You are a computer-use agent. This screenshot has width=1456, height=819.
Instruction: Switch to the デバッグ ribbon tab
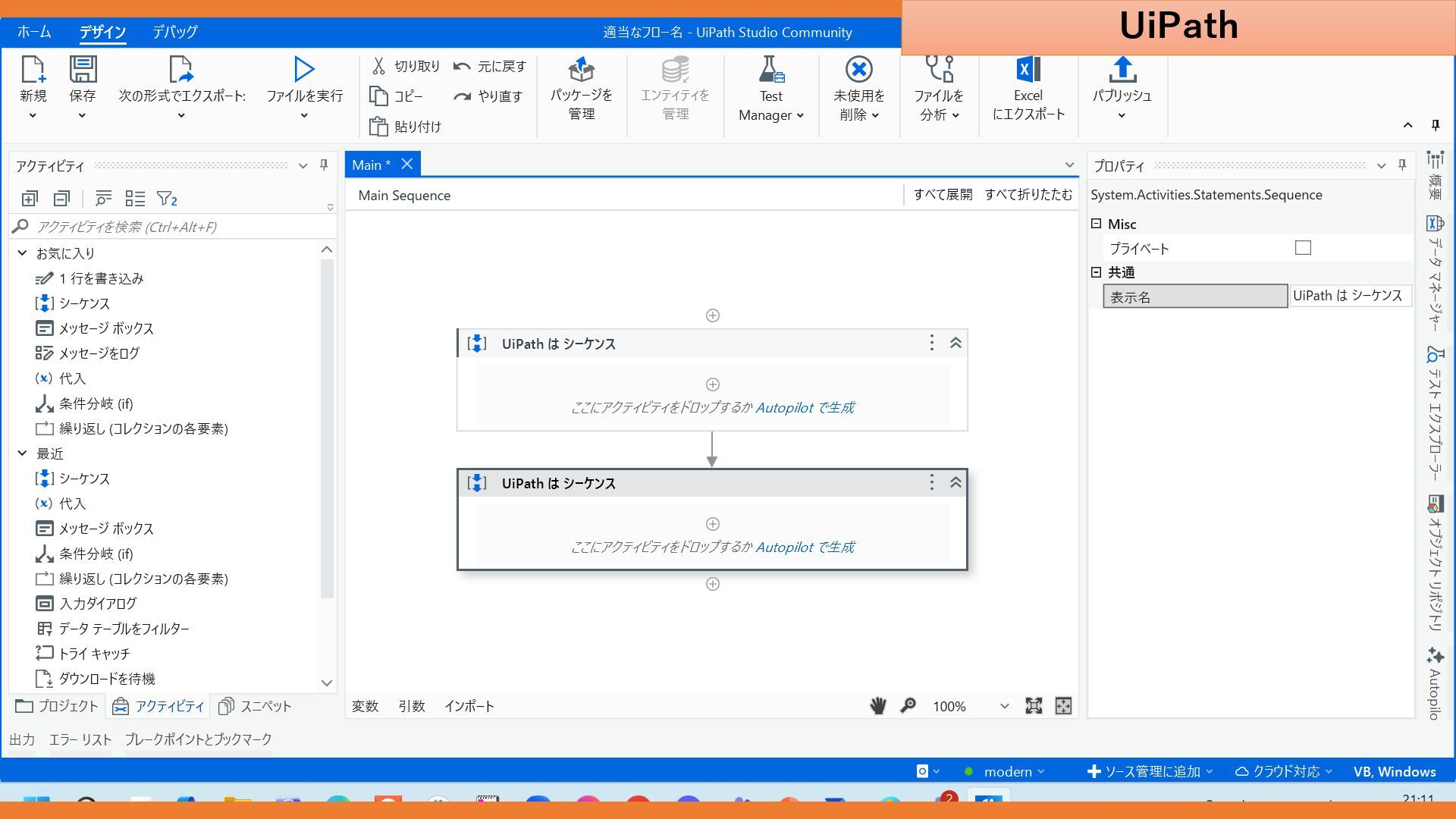(x=174, y=32)
